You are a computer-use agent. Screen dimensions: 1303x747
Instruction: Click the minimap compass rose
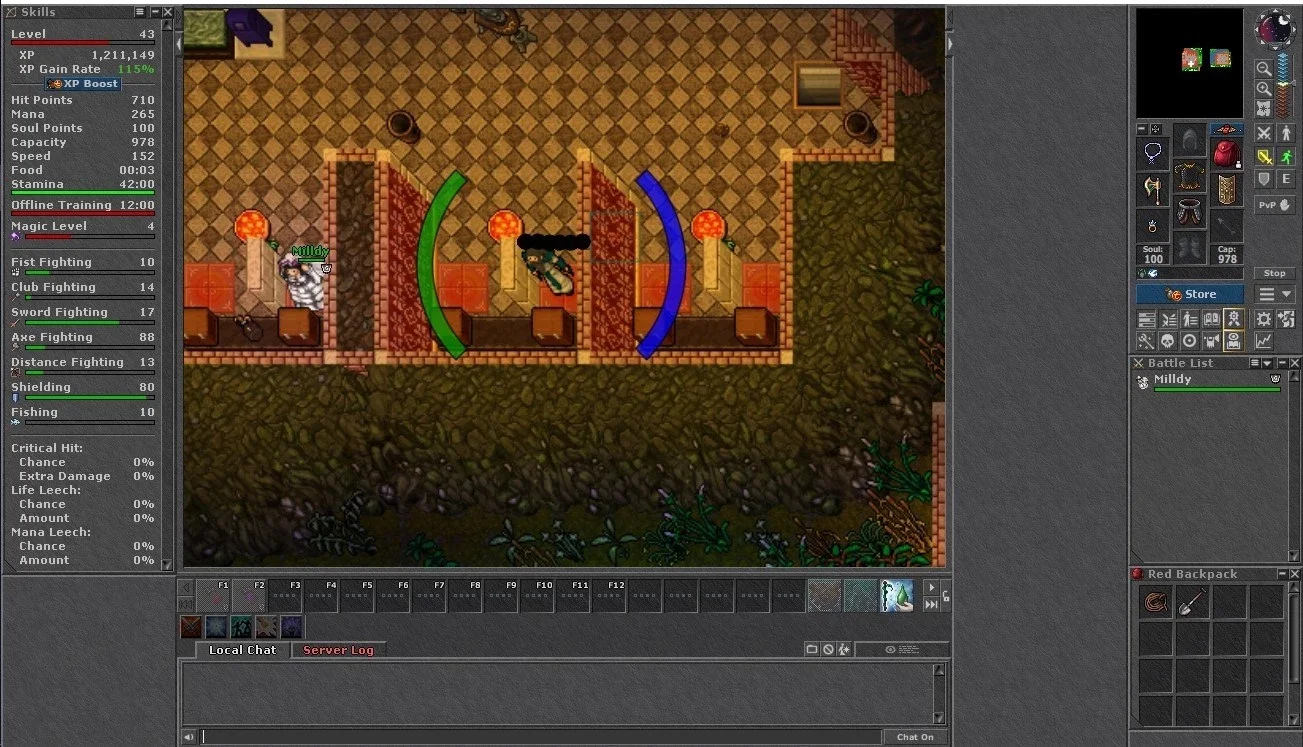[1273, 29]
